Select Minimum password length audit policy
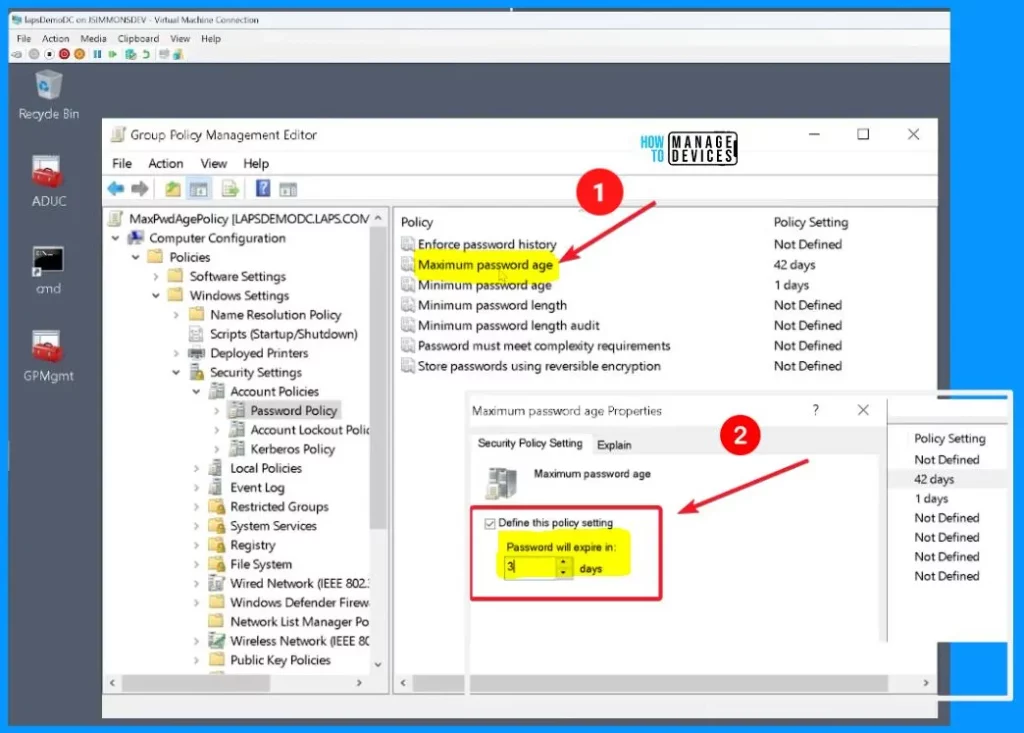This screenshot has height=733, width=1024. tap(508, 325)
